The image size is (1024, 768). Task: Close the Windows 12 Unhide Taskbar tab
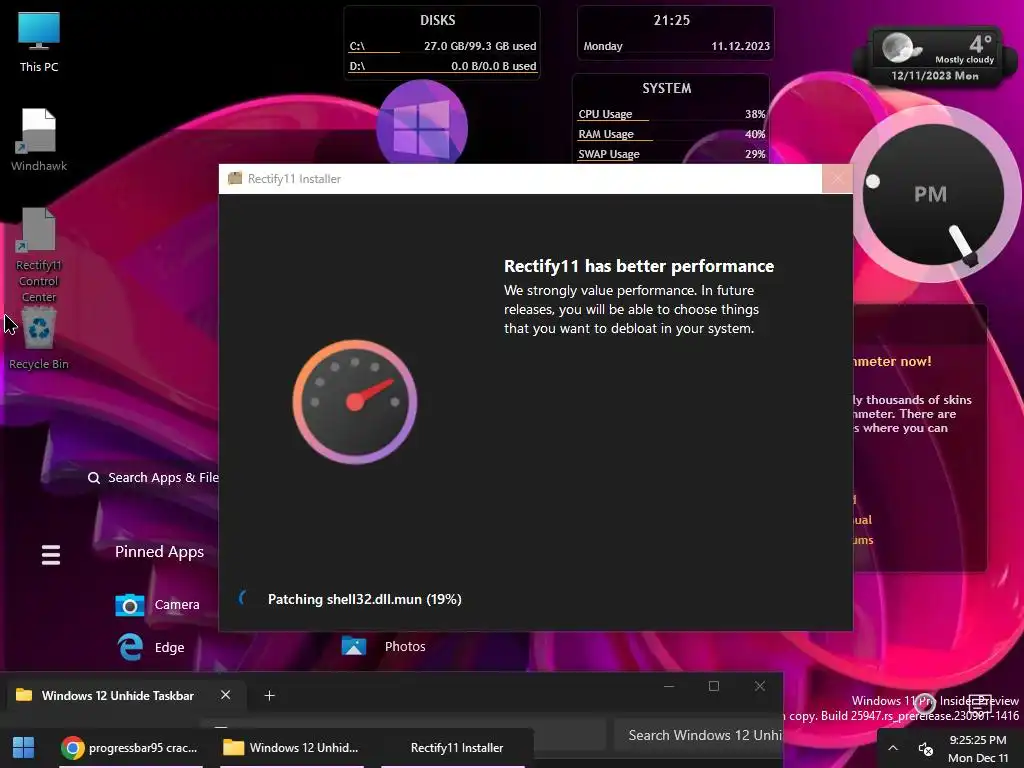point(225,695)
